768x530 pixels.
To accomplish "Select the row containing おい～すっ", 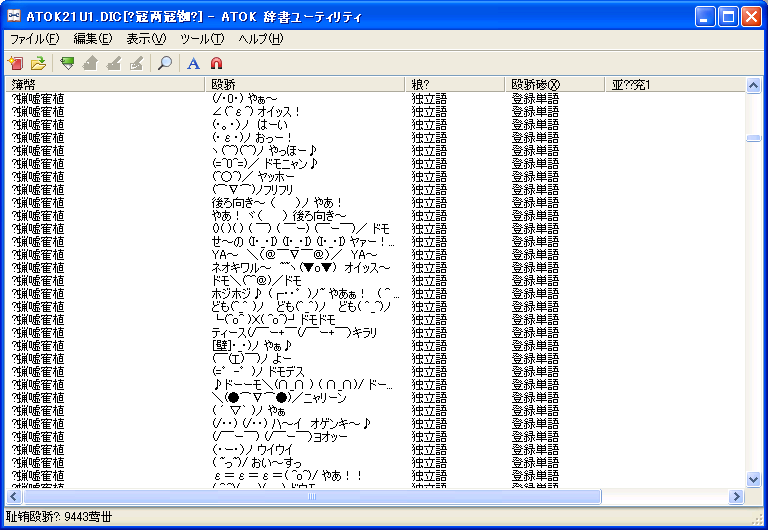I will [375, 462].
